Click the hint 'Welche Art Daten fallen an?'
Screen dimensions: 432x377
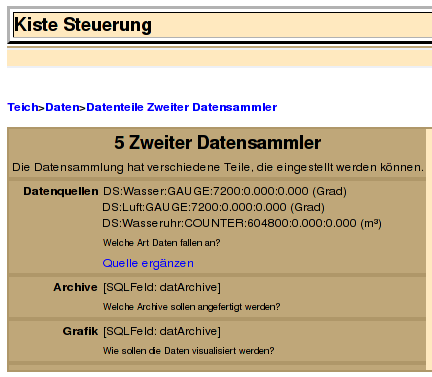(162, 243)
